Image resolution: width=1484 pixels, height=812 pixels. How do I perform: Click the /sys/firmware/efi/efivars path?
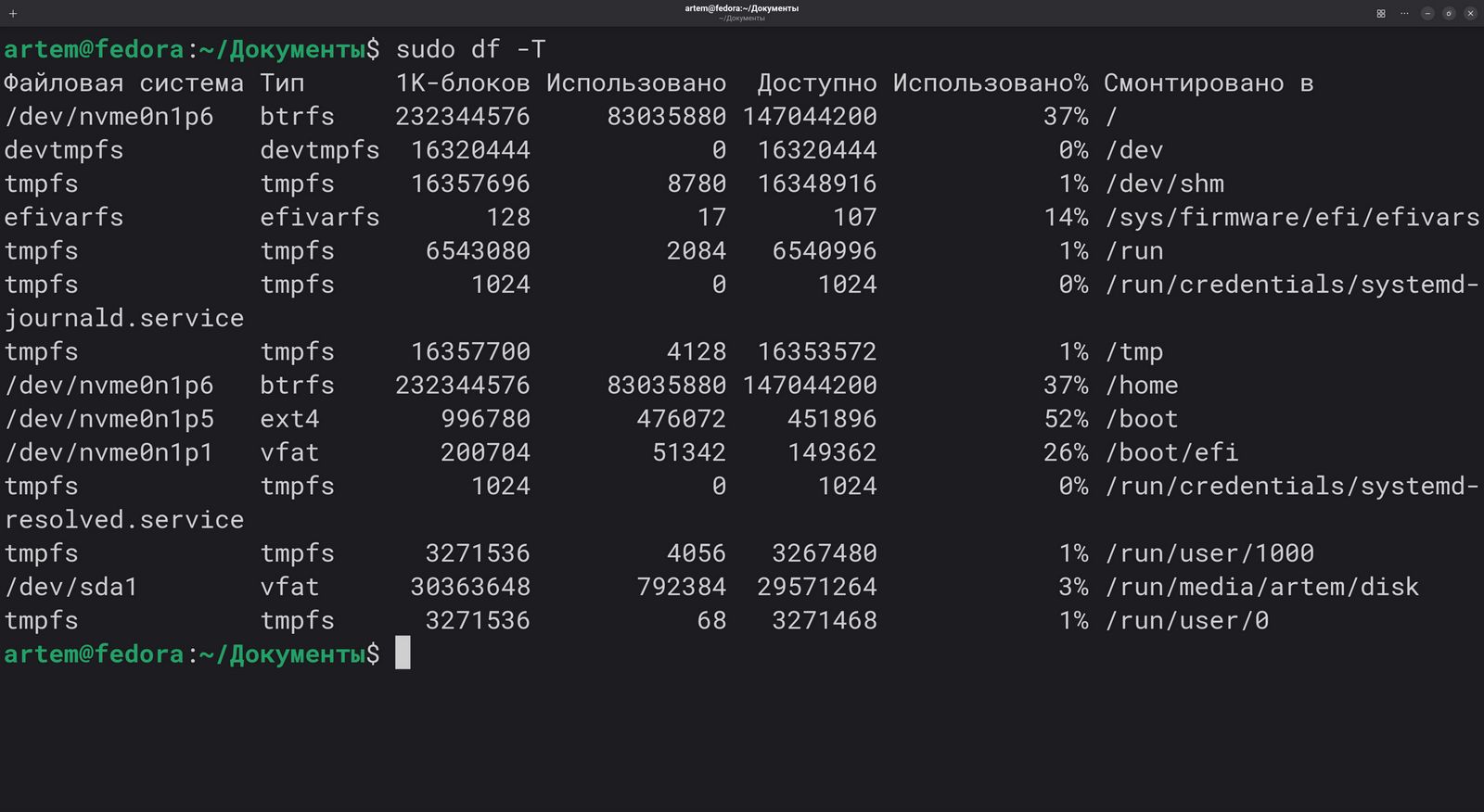coord(1292,218)
